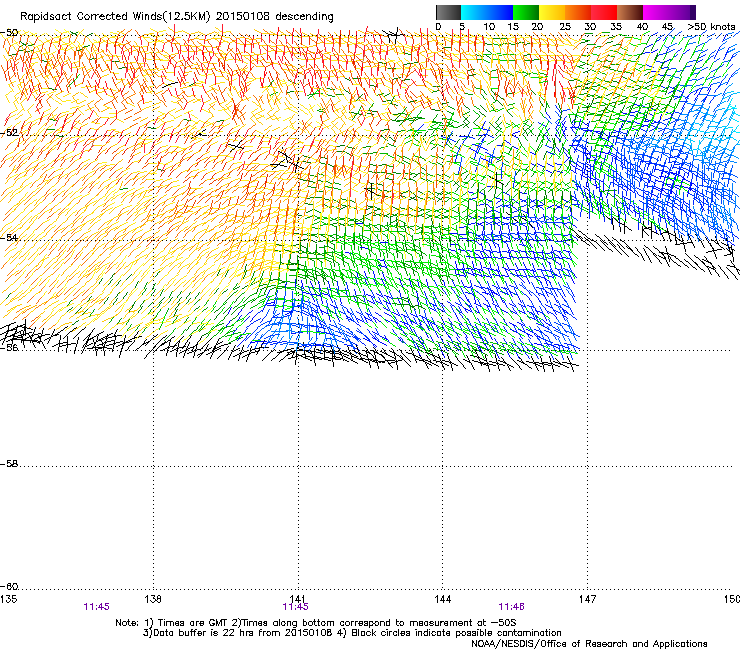Click the red 30-35 knots color swatch
The image size is (740, 650).
point(604,12)
